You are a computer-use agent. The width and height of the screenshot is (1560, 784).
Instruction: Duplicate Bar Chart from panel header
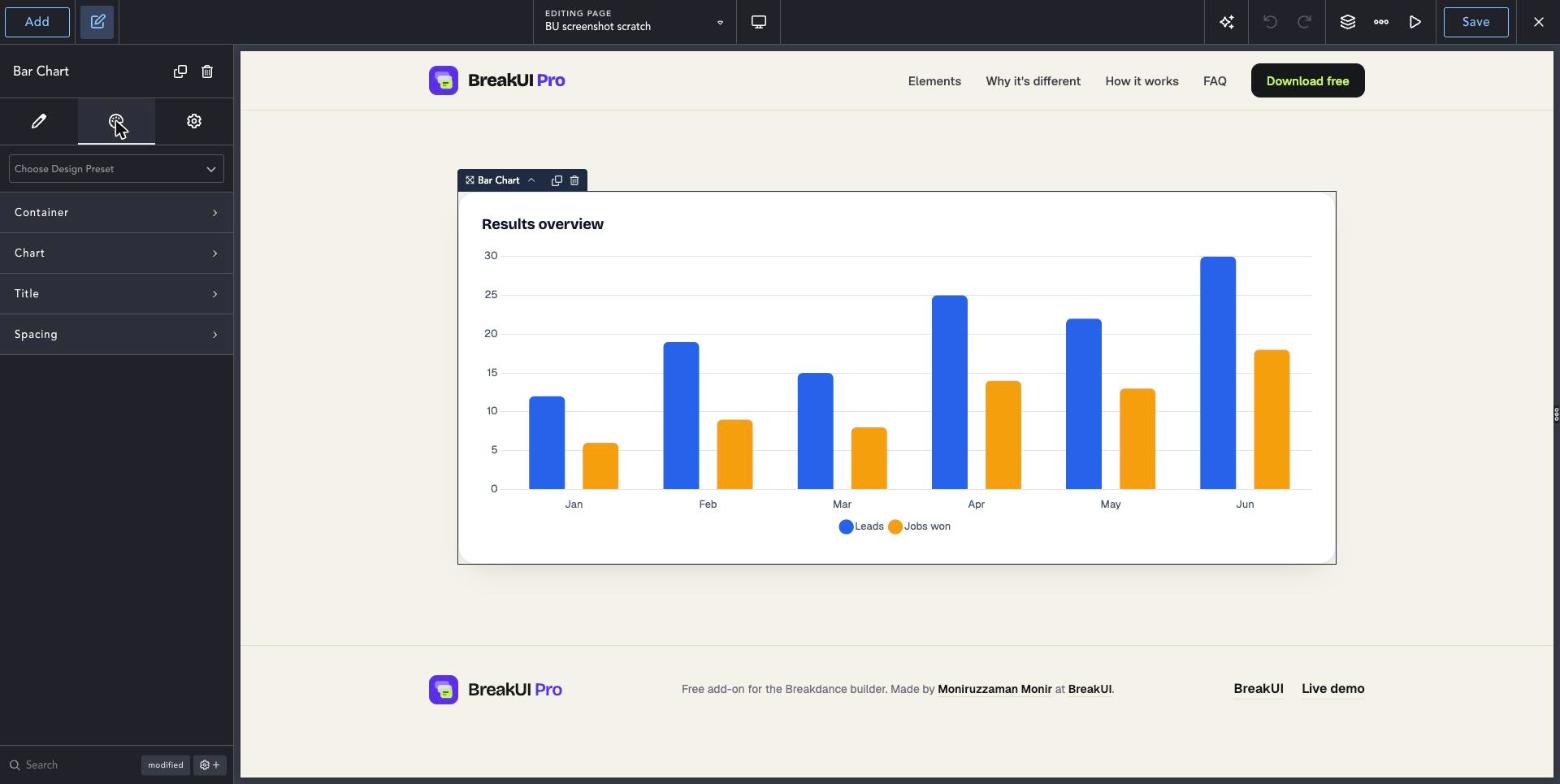[180, 71]
